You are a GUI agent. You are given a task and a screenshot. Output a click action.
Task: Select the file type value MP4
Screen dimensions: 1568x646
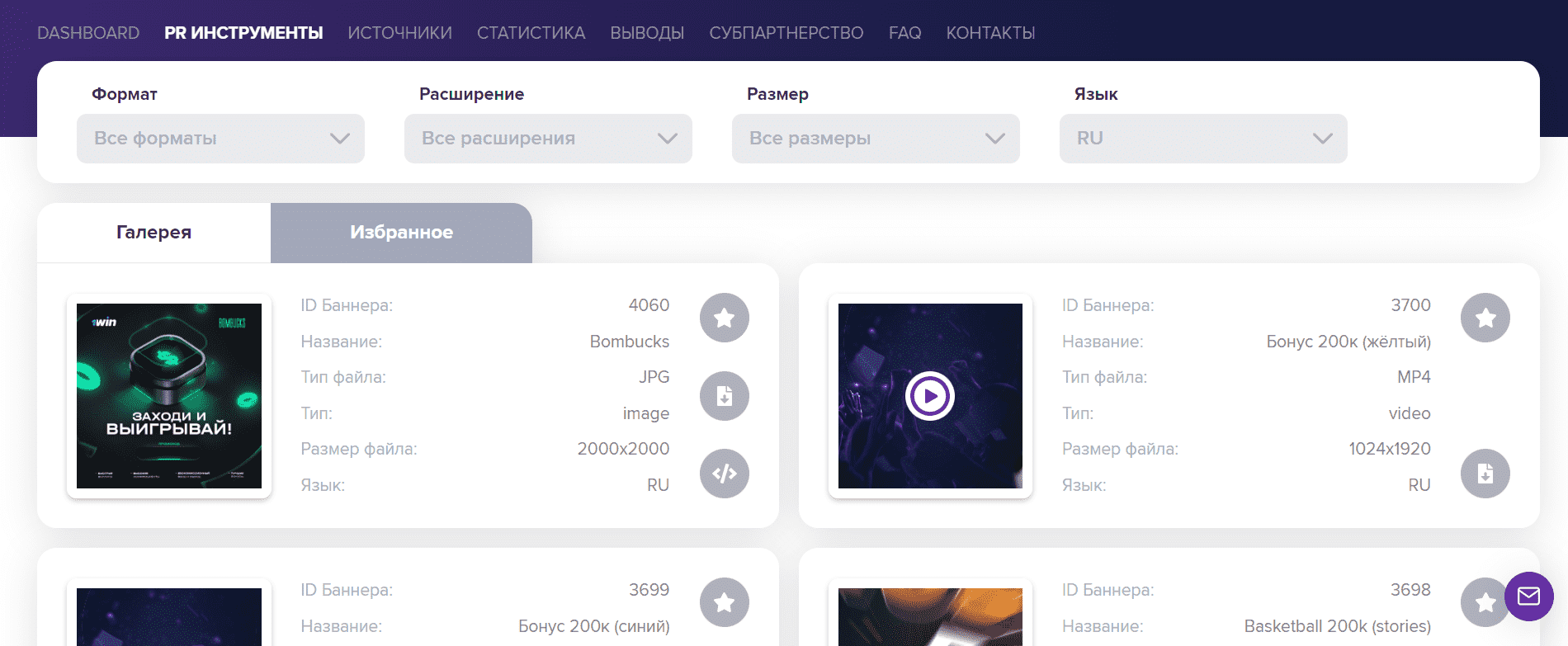tap(1414, 377)
